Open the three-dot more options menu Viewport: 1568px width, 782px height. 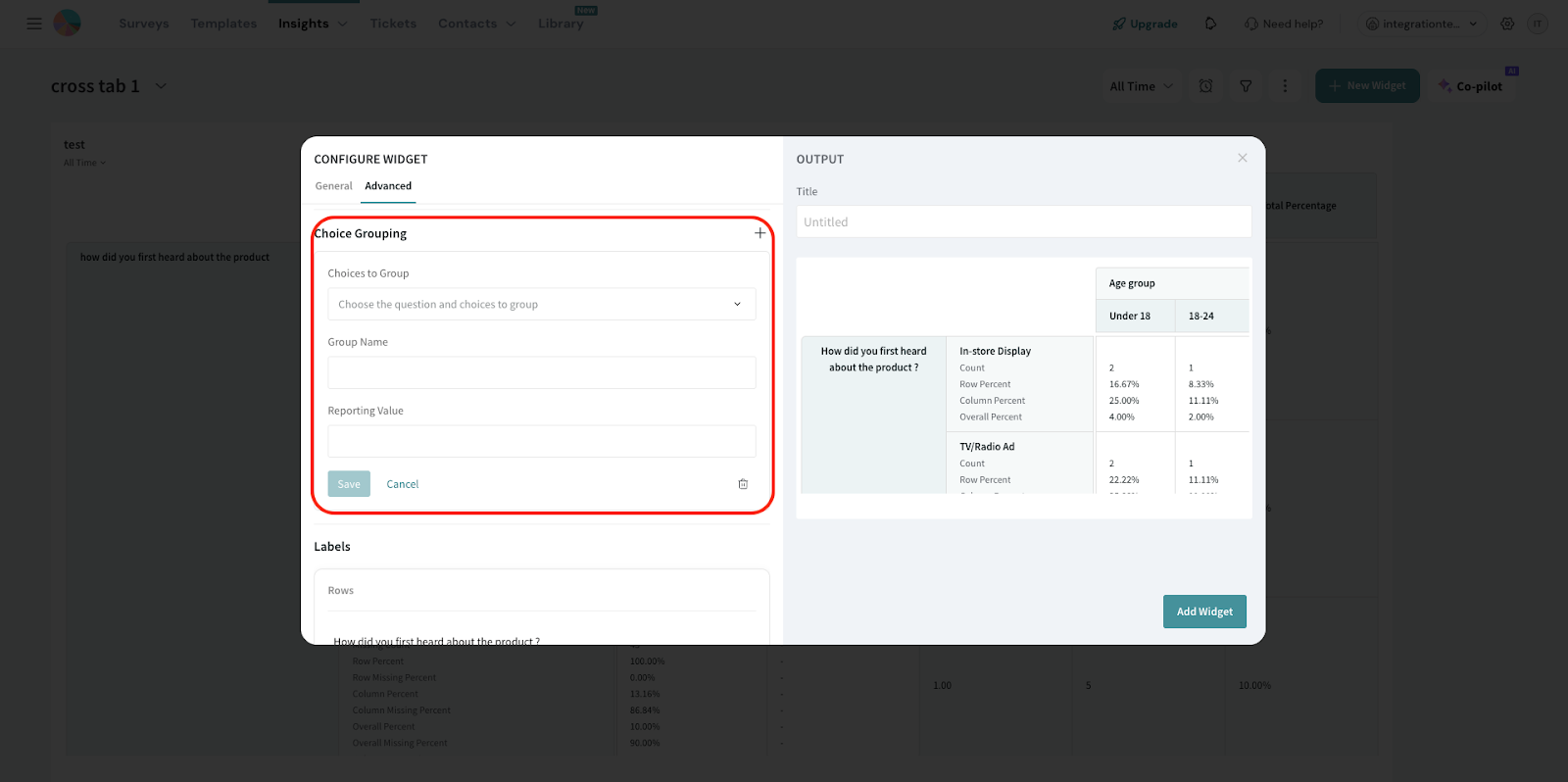tap(1285, 86)
